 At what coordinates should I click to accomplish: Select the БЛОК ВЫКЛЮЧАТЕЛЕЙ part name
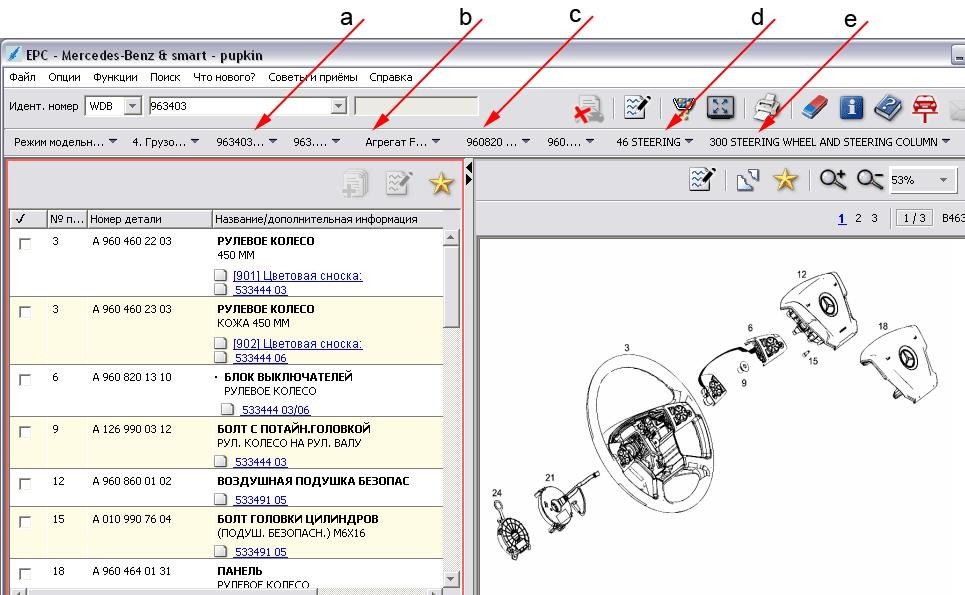[x=288, y=377]
